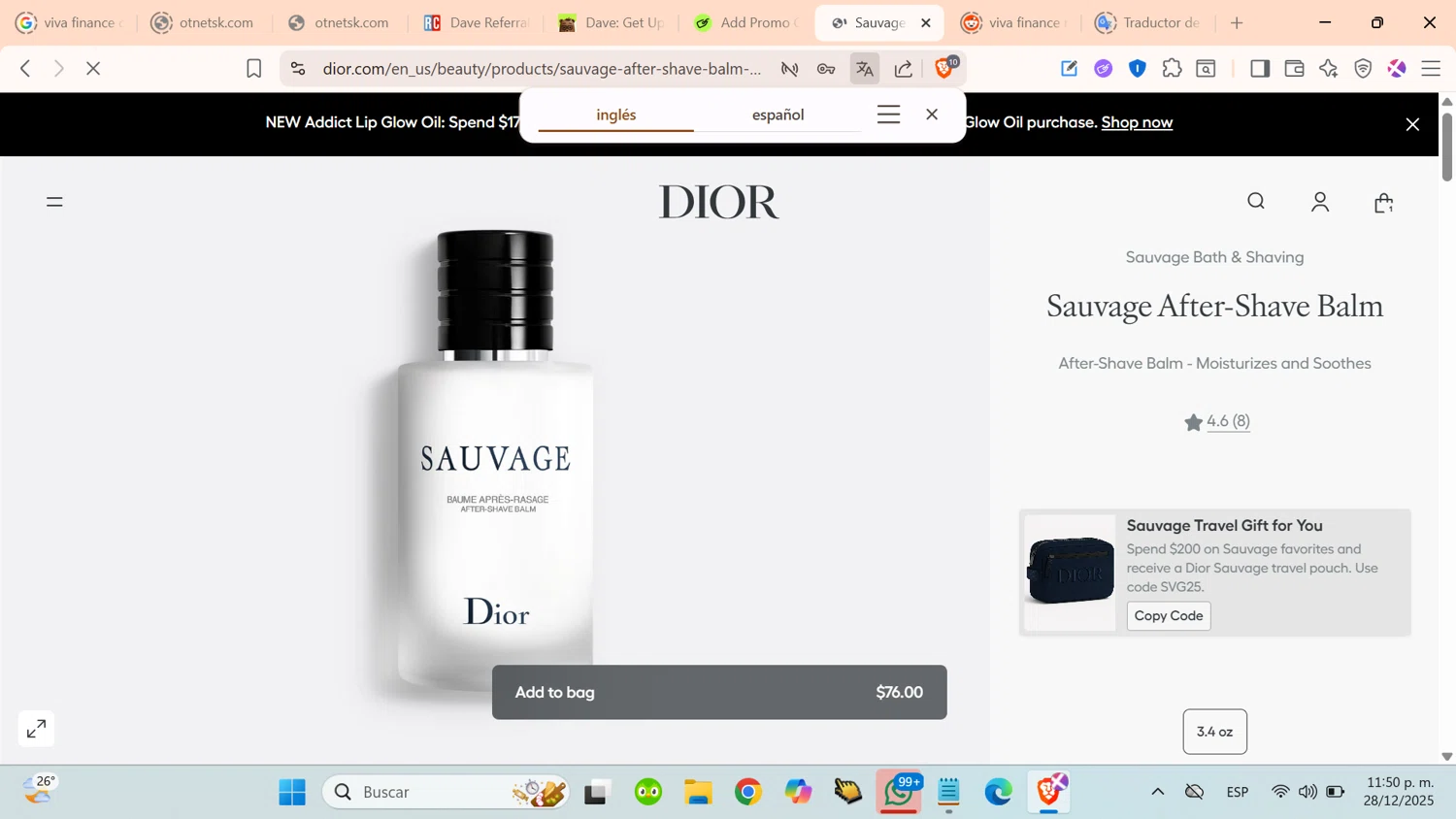Click the Shop now link
1456x819 pixels.
tap(1137, 122)
